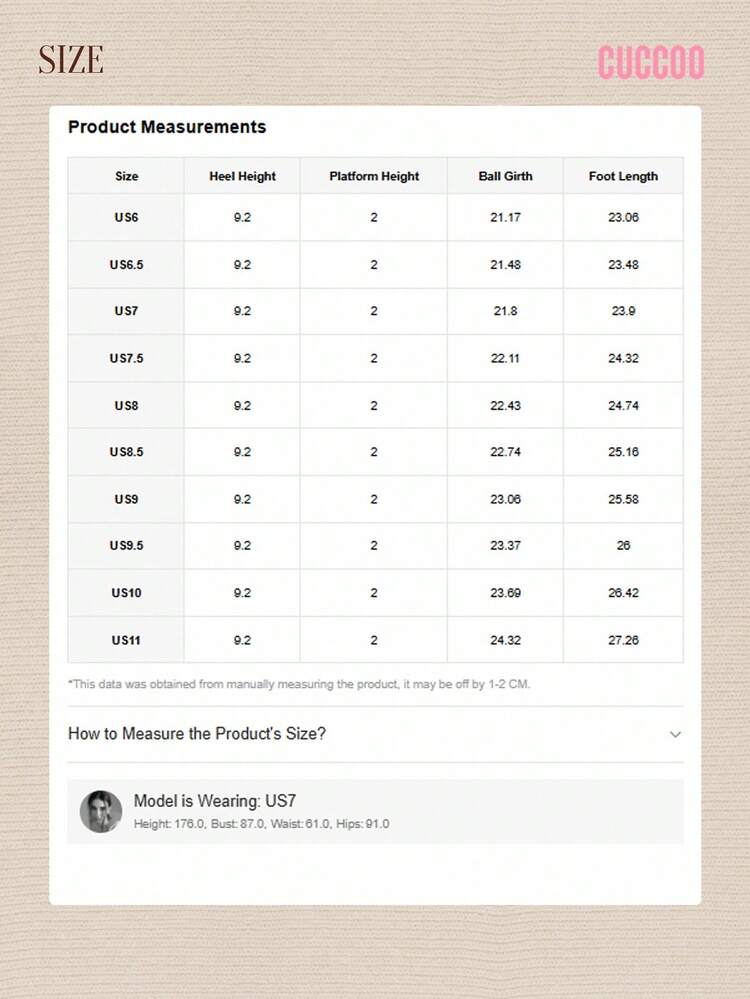Image resolution: width=750 pixels, height=999 pixels.
Task: Click the model's avatar thumbnail
Action: pyautogui.click(x=101, y=811)
